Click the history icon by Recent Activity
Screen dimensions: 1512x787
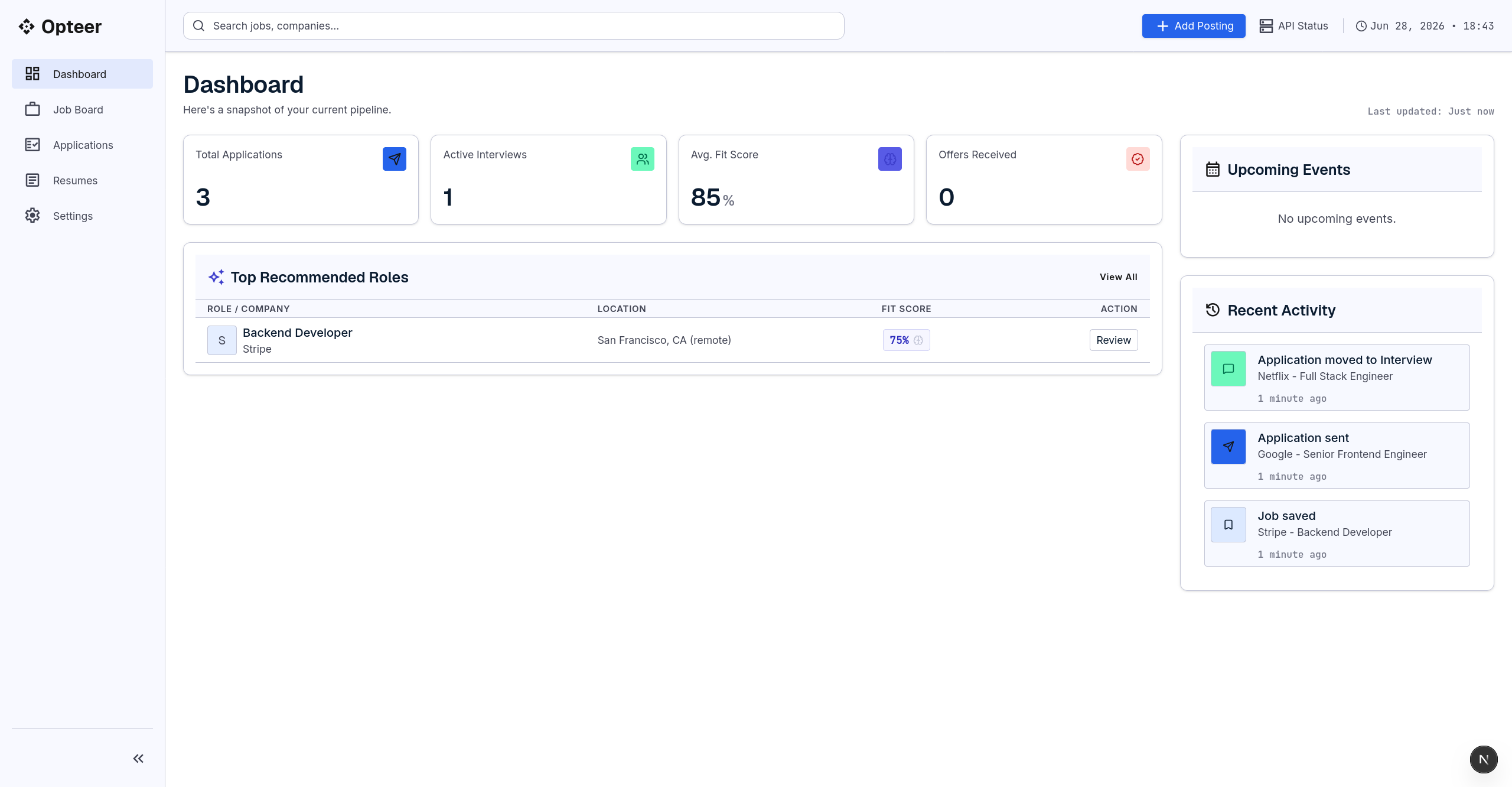1213,310
